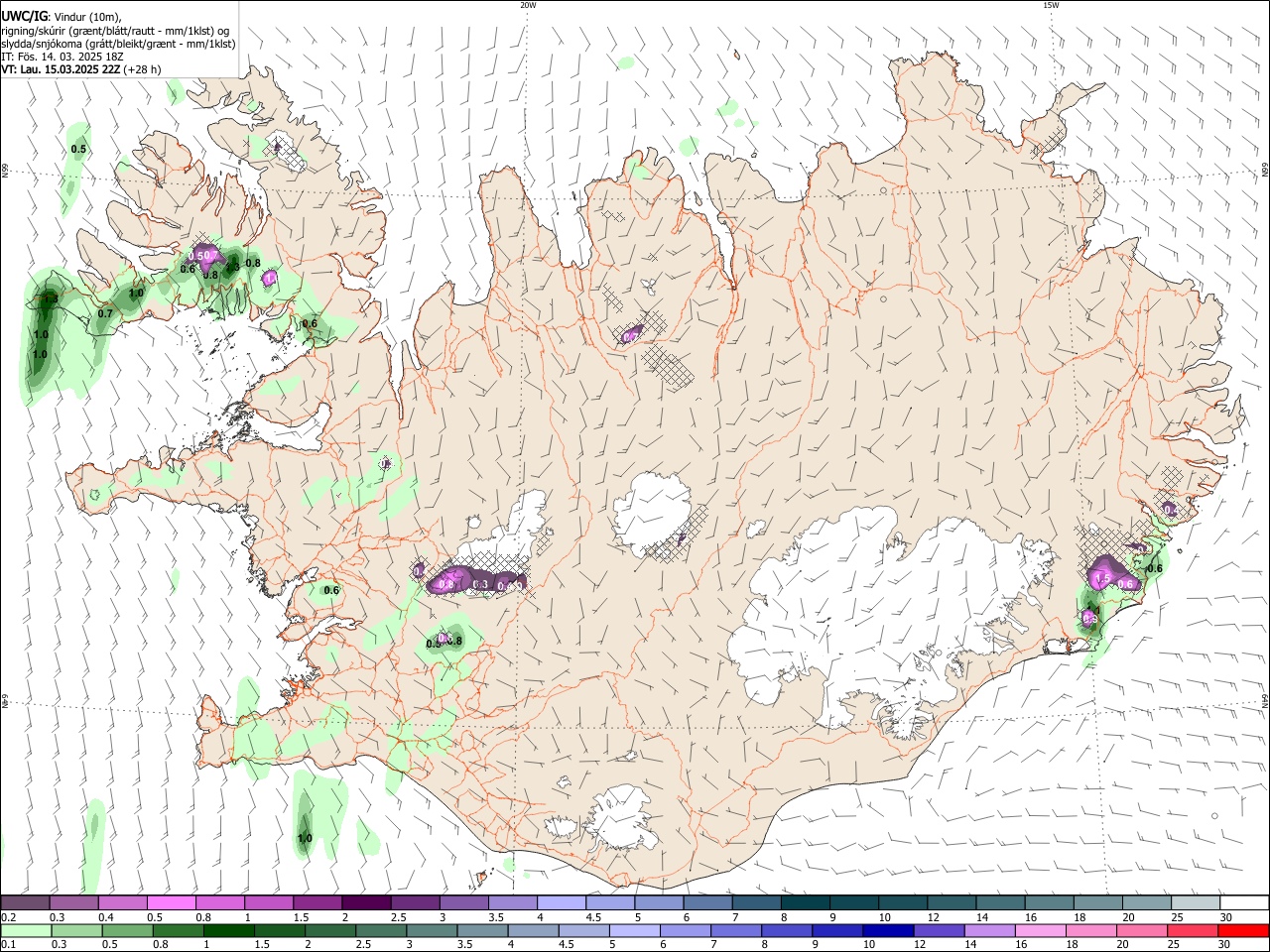This screenshot has height=952, width=1270.
Task: Select rain scale swatch between 0.5 and 0.8
Action: tap(127, 930)
